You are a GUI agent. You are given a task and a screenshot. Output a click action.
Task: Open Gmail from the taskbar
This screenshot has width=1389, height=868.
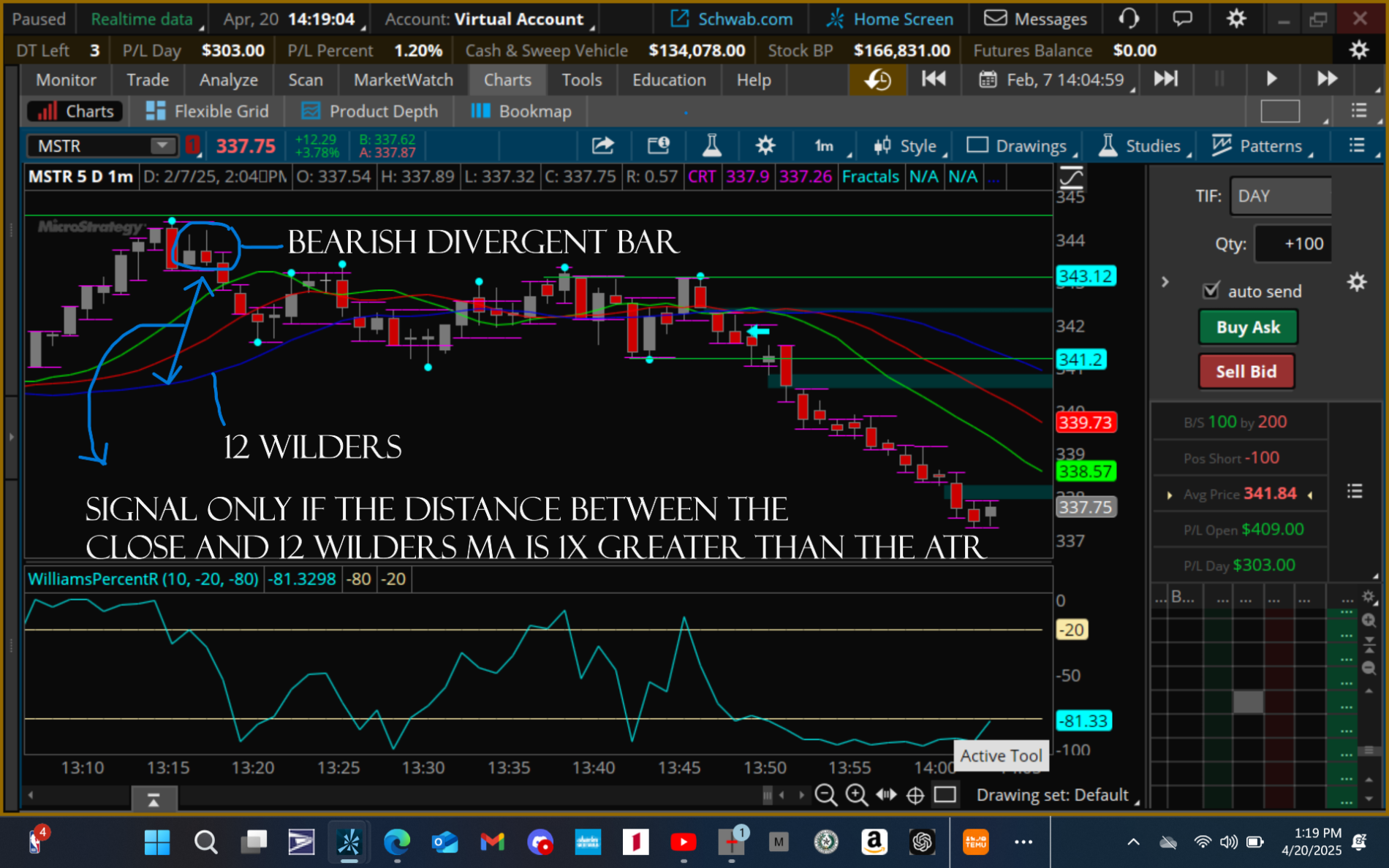(x=493, y=842)
